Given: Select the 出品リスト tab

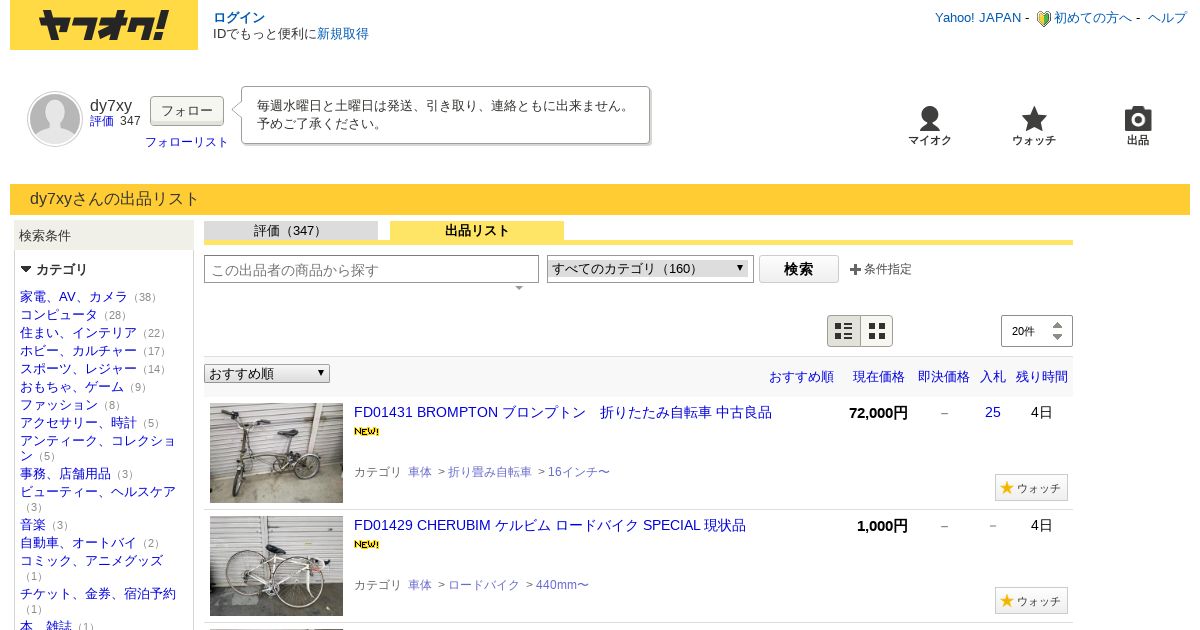Looking at the screenshot, I should tap(477, 231).
